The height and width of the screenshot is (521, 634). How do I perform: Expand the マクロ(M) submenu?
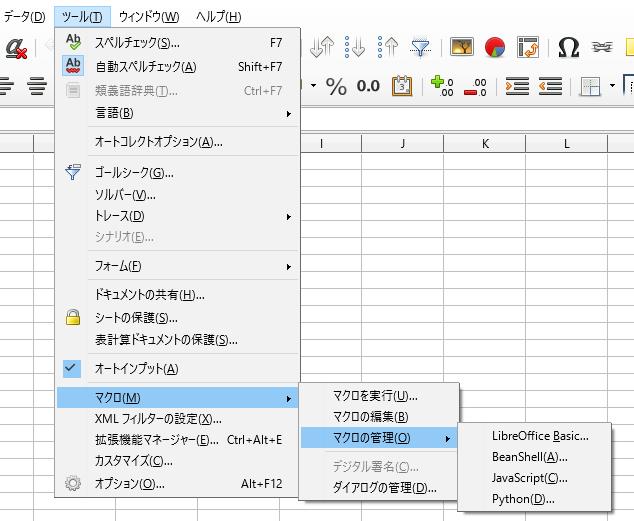[178, 398]
